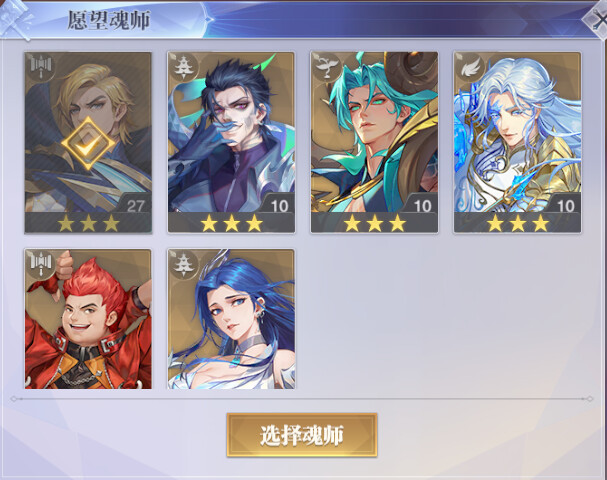
Task: Select the silver-haired golden-armored hero card
Action: coord(517,142)
